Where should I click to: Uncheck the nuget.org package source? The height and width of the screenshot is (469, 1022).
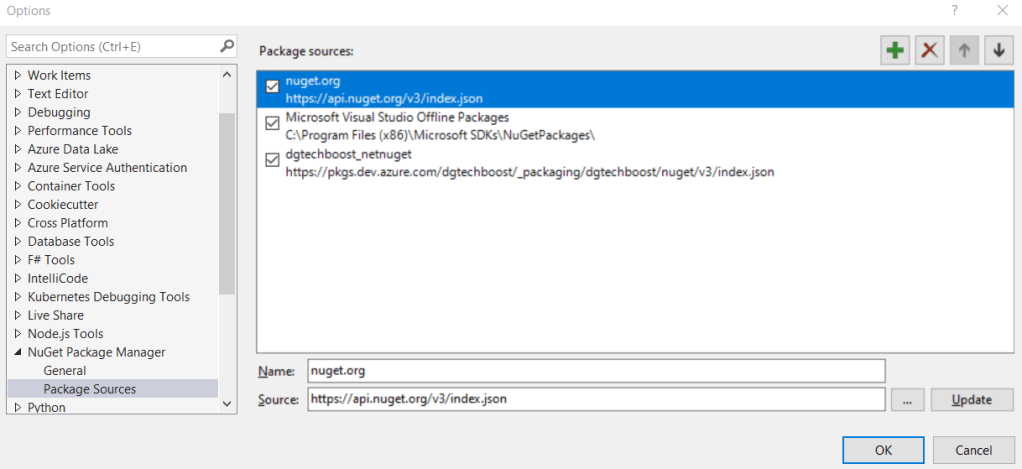pos(272,87)
